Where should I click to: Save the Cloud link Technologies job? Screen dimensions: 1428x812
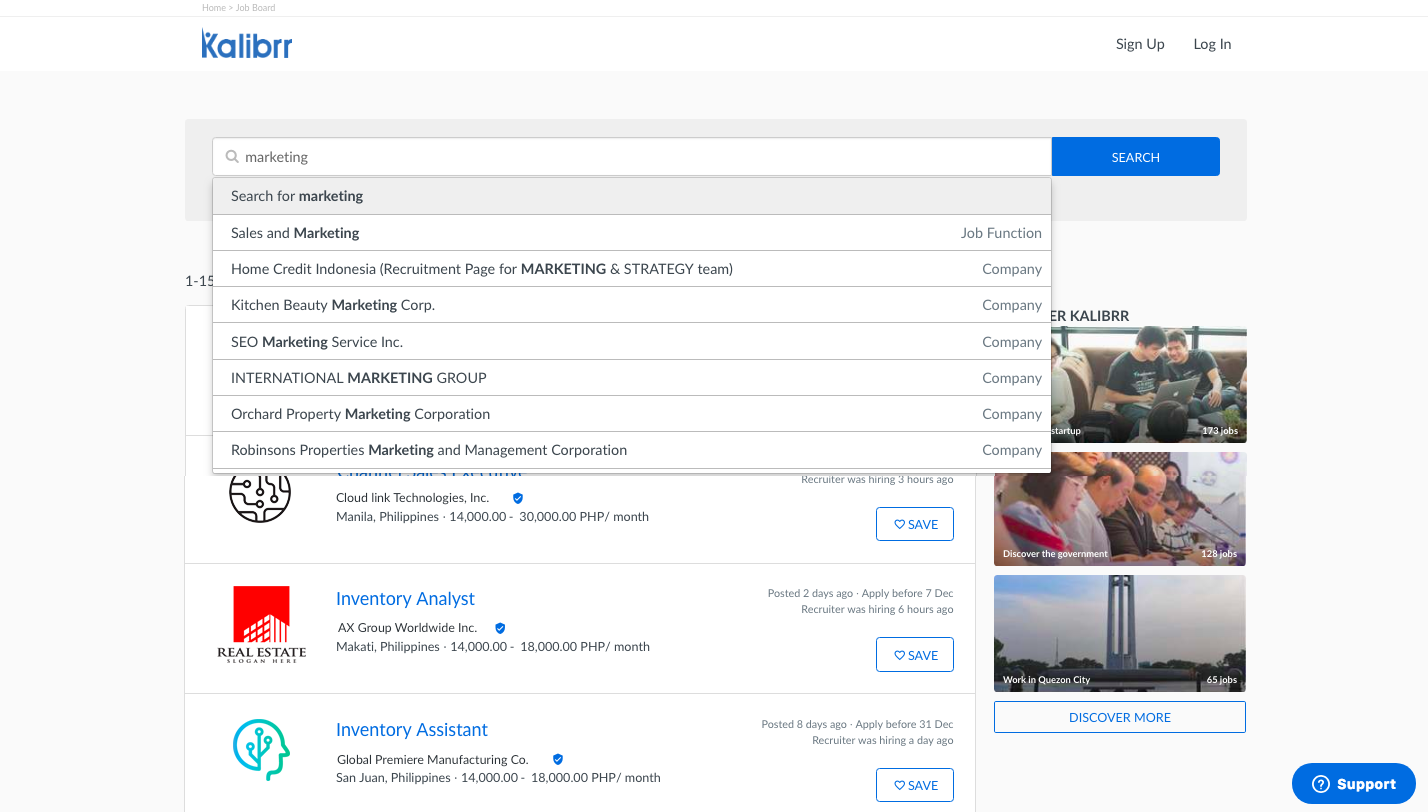click(x=914, y=524)
